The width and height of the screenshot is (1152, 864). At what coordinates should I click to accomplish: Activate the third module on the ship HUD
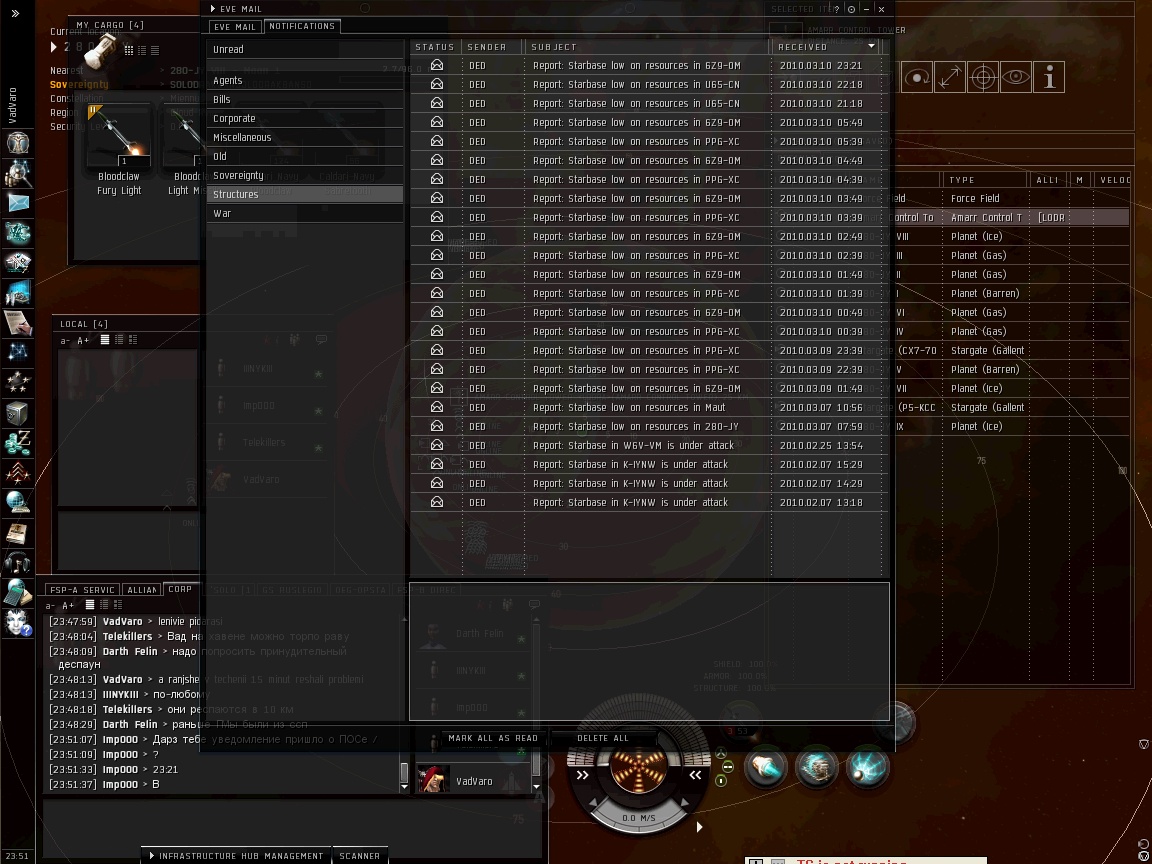pyautogui.click(x=868, y=768)
